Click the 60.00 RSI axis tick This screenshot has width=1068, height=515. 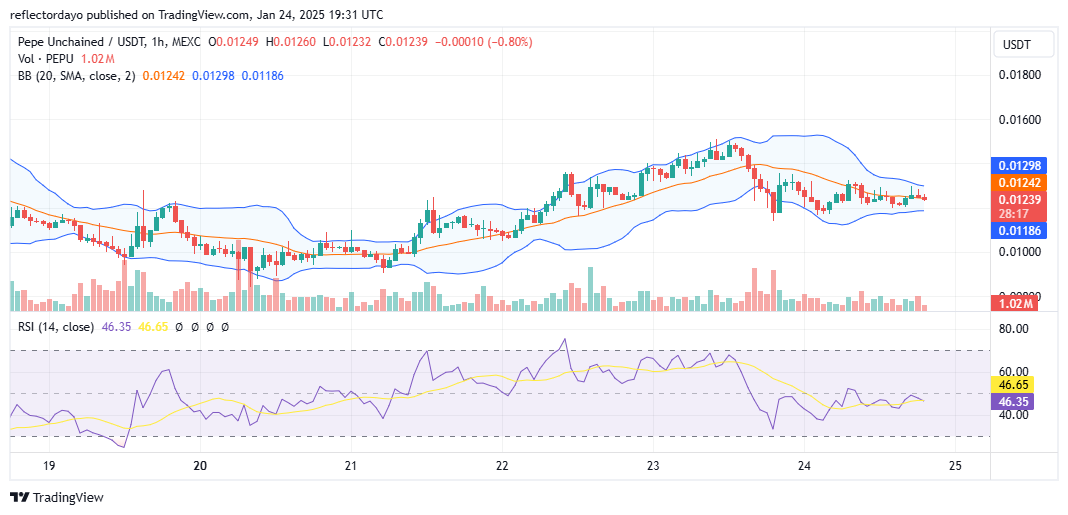pos(1016,371)
